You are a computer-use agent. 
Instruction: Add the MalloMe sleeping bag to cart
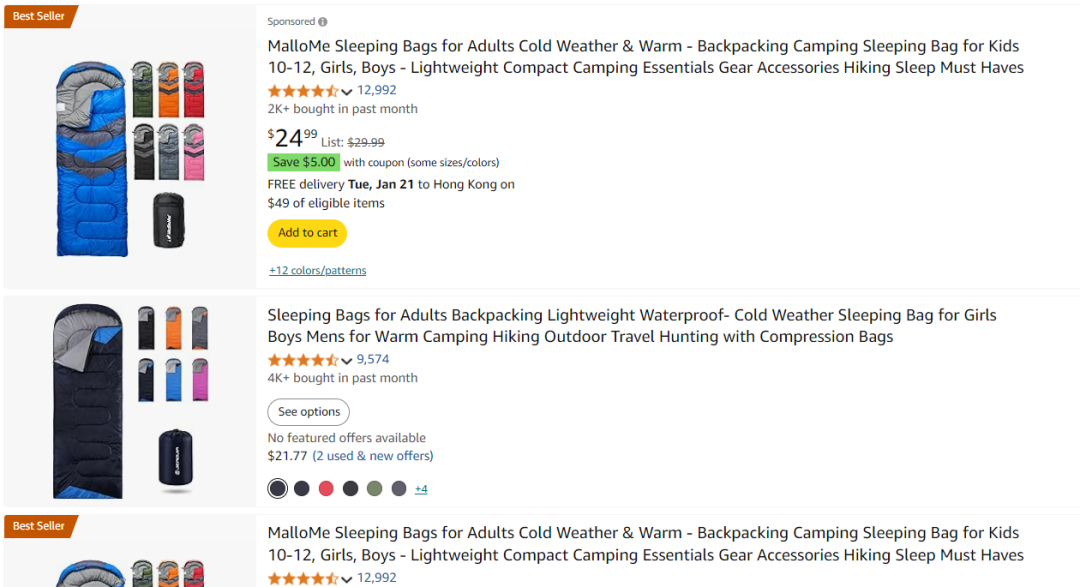(307, 233)
